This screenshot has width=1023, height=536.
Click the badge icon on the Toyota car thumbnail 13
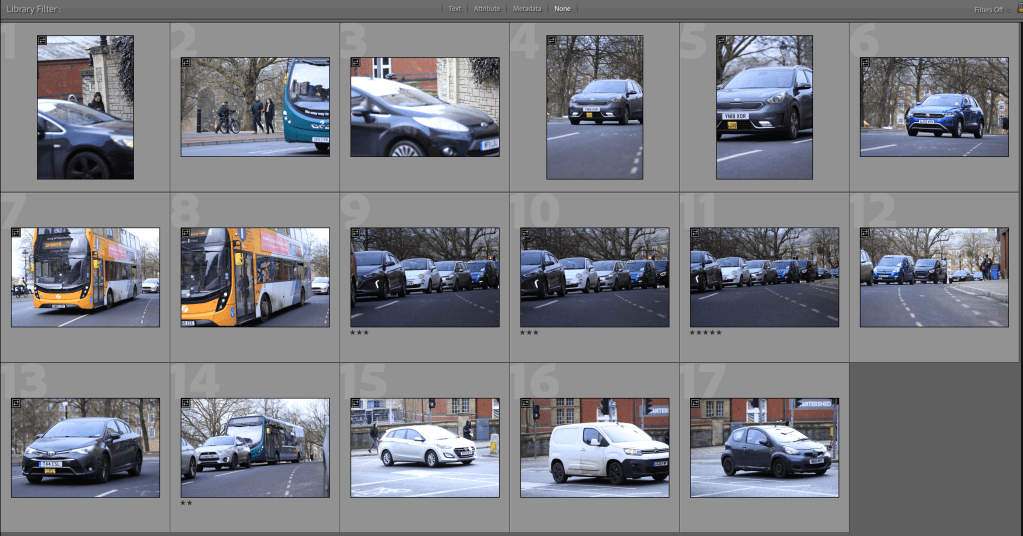click(16, 404)
